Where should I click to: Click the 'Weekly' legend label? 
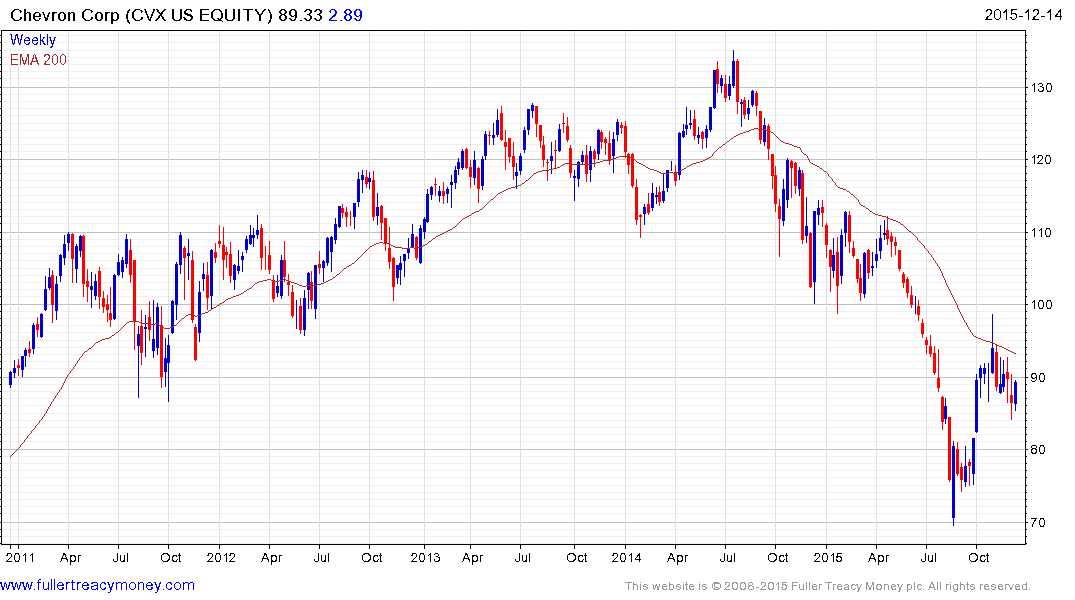pos(33,40)
